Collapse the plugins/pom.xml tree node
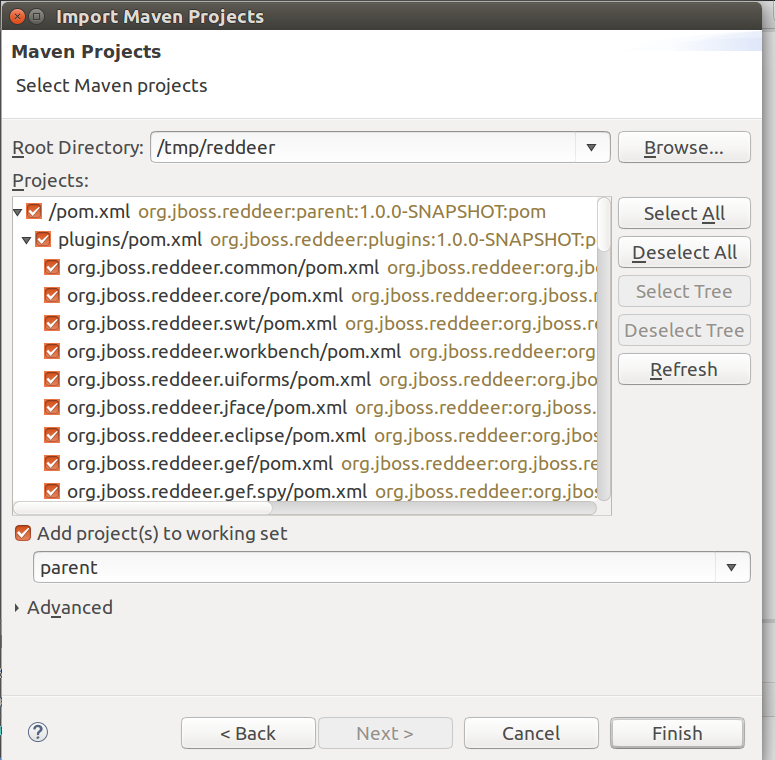Viewport: 775px width, 760px height. [27, 240]
